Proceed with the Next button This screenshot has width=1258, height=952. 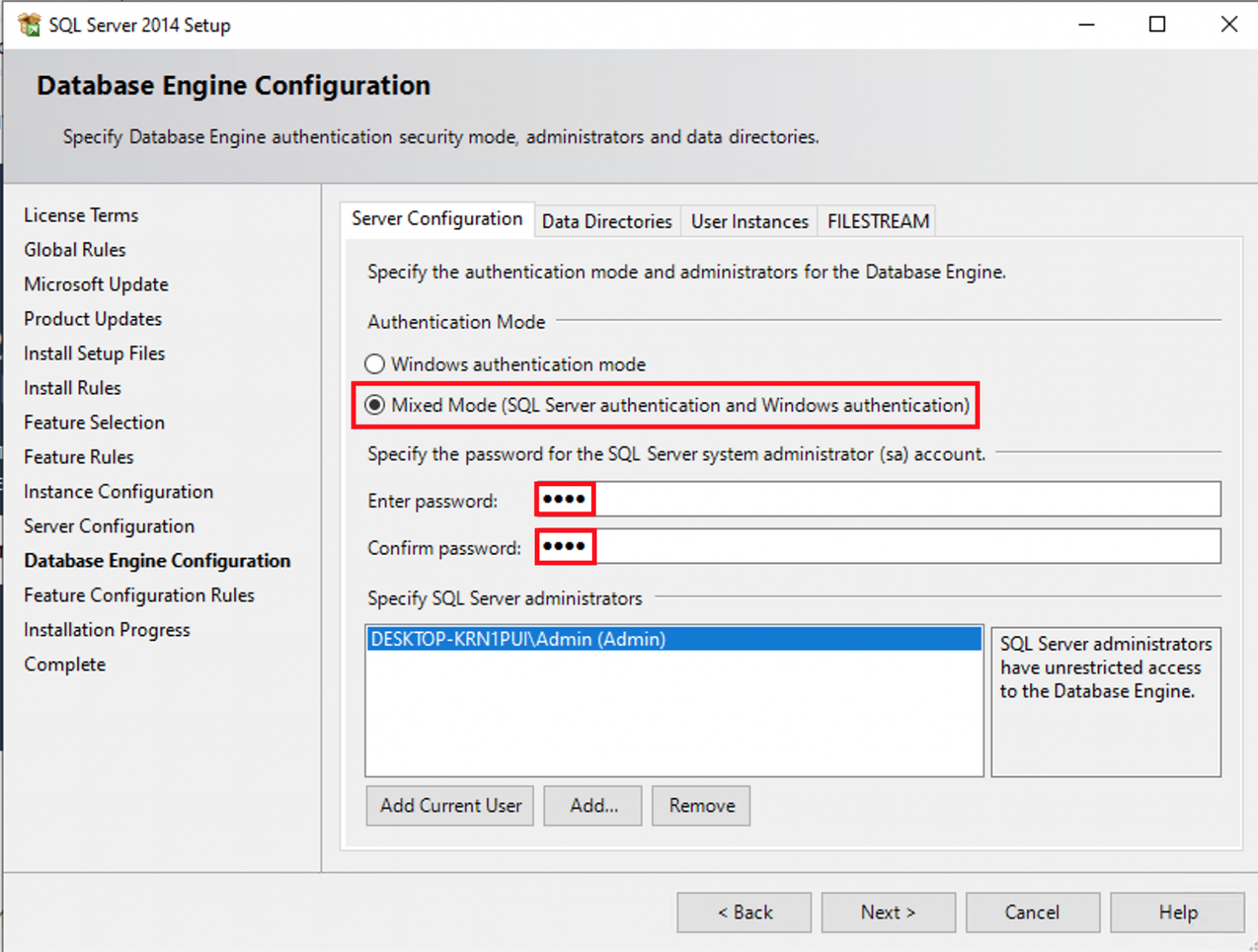(888, 912)
